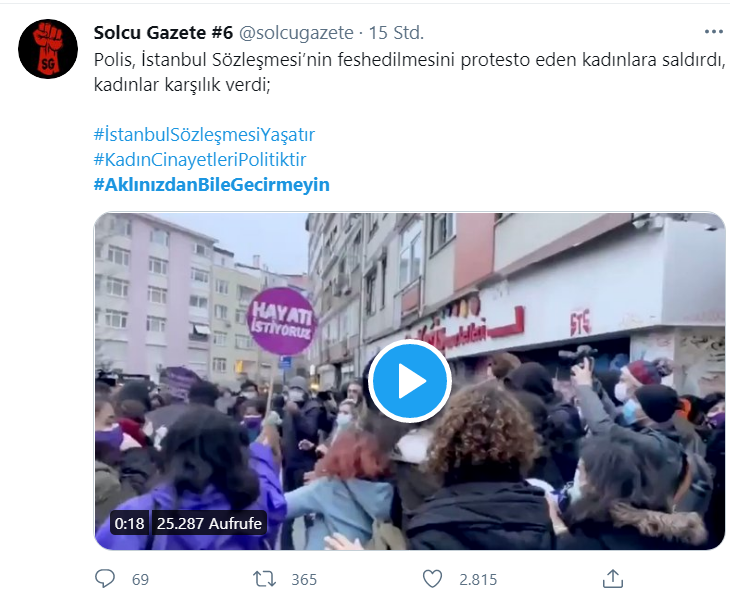Click the 365 retweets count
Image resolution: width=730 pixels, height=603 pixels.
click(304, 579)
